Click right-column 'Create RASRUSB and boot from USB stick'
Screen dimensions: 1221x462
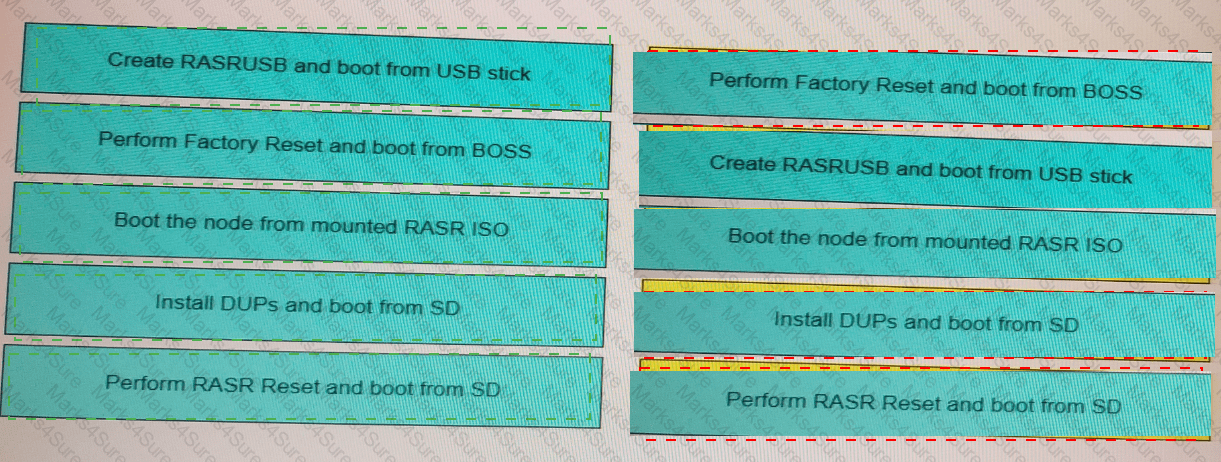tap(921, 168)
